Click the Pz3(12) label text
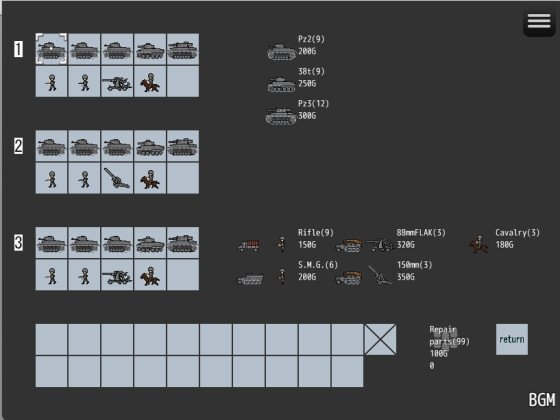 click(x=314, y=104)
